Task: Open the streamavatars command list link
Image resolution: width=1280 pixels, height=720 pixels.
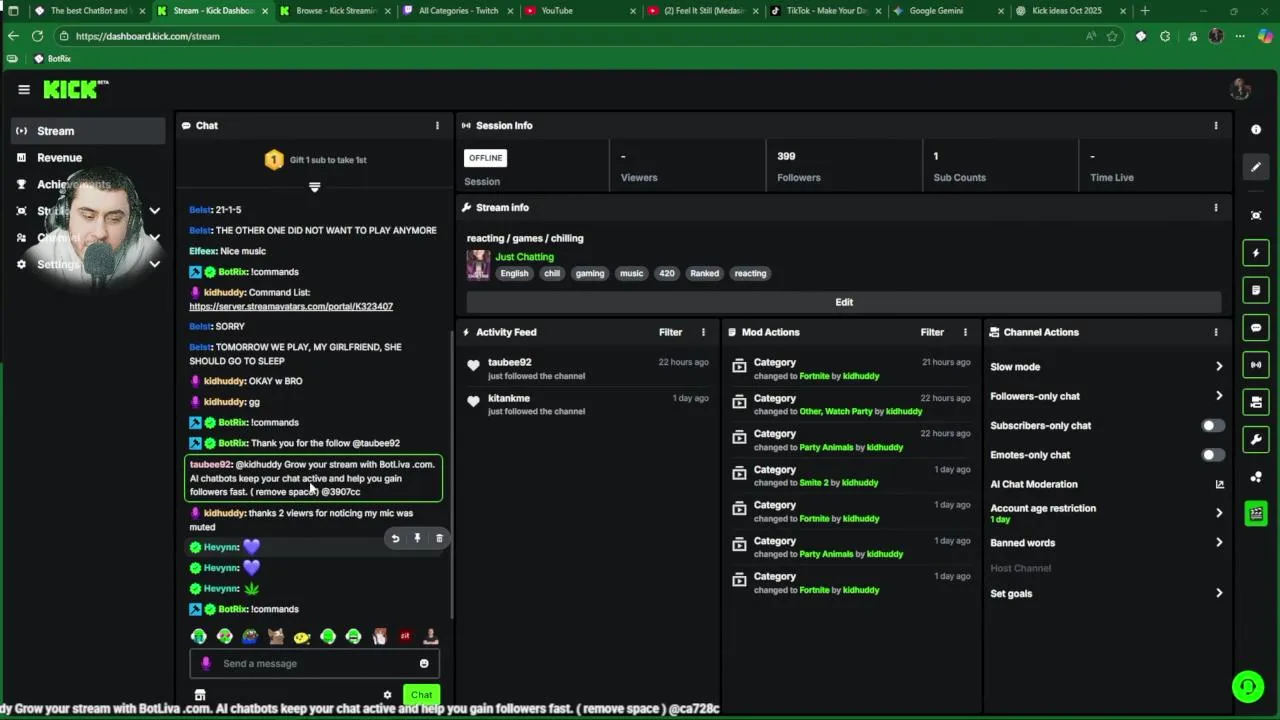Action: click(x=291, y=307)
